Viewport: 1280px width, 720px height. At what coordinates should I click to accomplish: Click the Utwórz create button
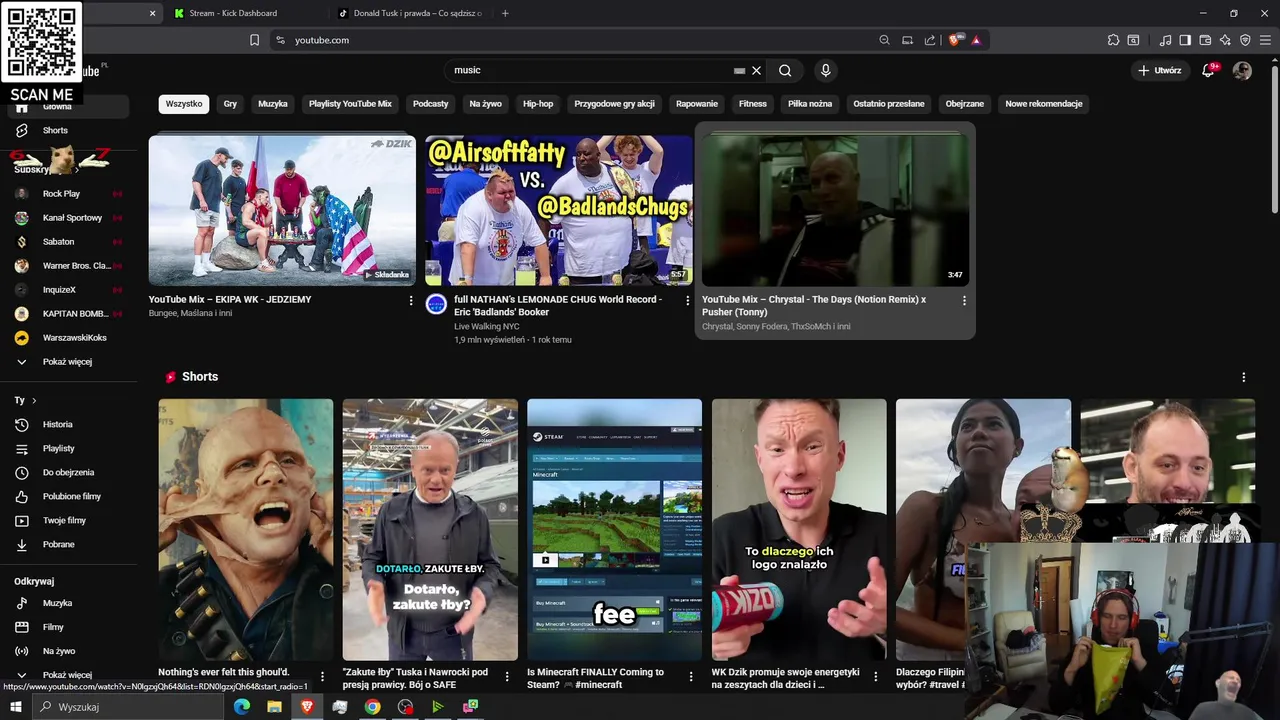(1160, 70)
